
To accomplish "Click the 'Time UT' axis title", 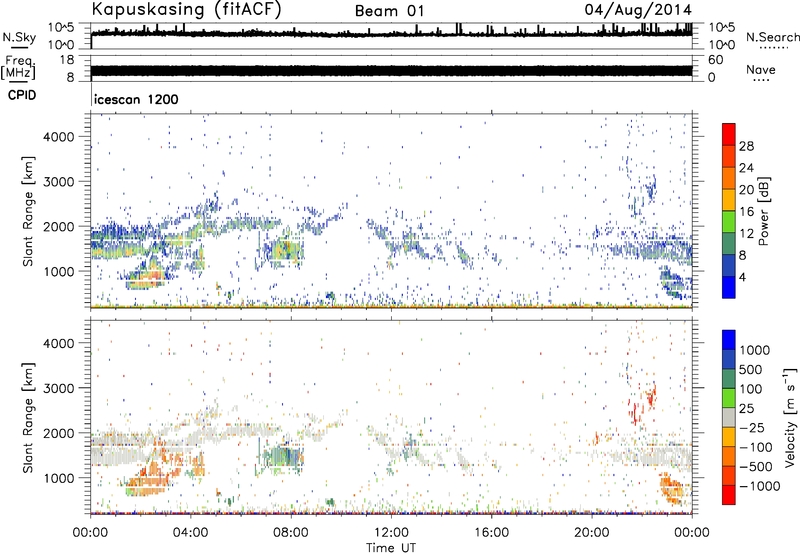I will pyautogui.click(x=391, y=548).
